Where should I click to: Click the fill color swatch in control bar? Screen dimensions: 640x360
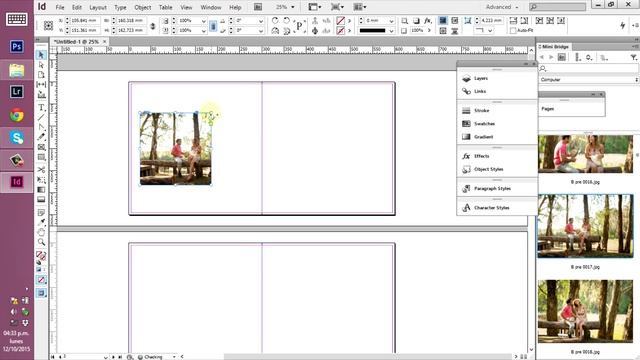tap(340, 20)
